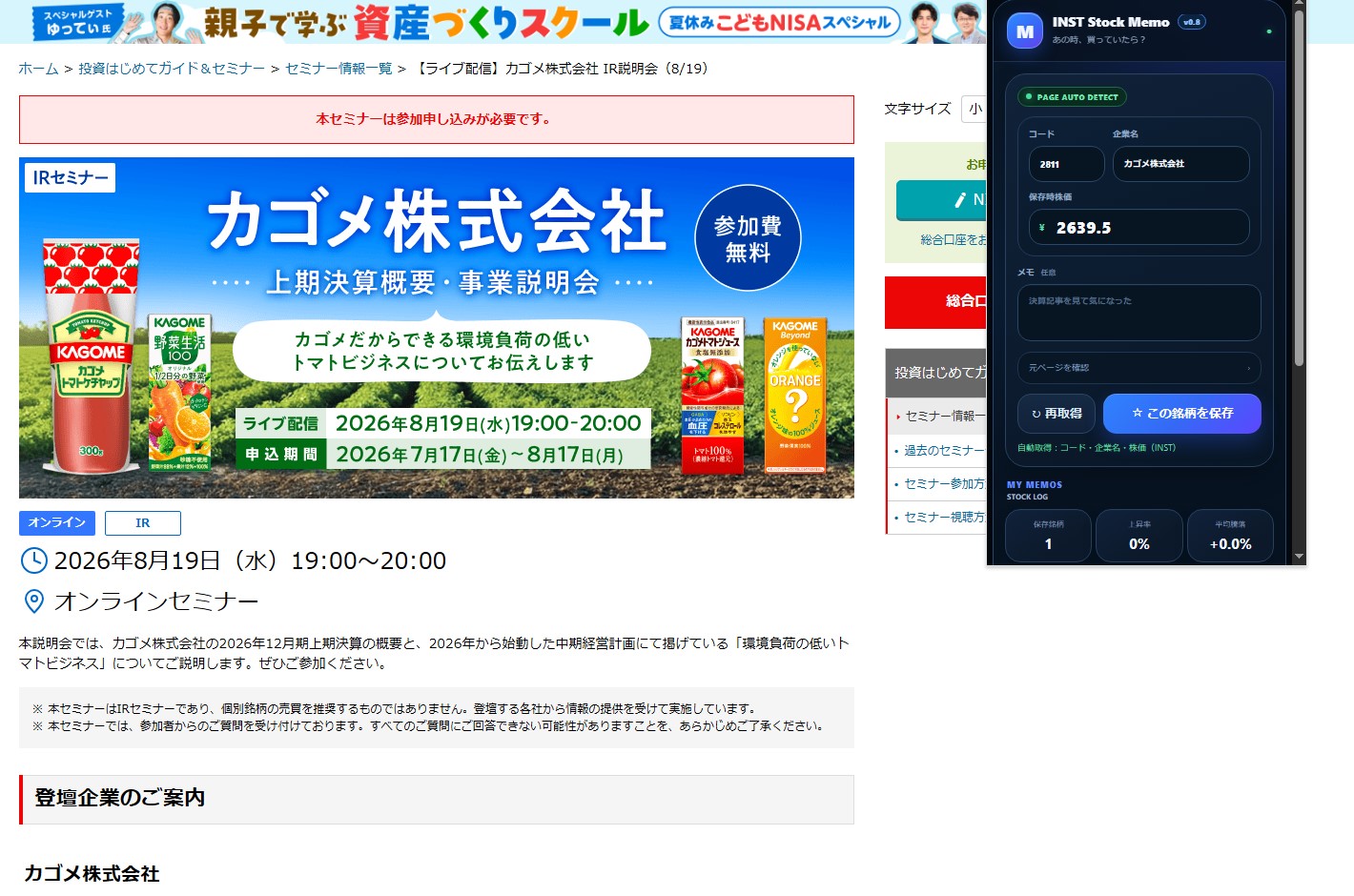Click the オンライン tag
1354x896 pixels.
point(57,522)
